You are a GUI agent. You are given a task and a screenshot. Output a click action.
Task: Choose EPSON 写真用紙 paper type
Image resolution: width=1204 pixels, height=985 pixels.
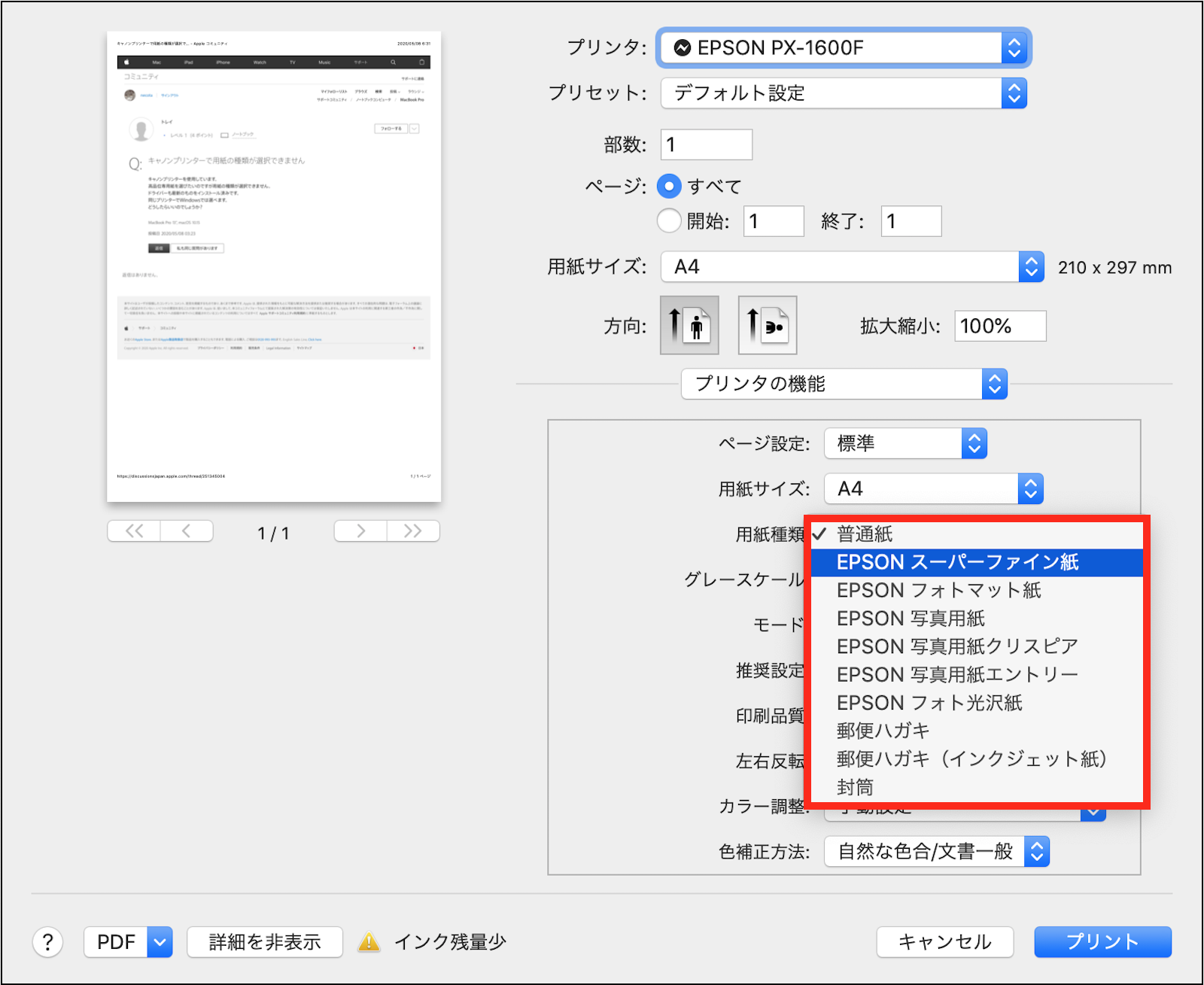[x=977, y=619]
